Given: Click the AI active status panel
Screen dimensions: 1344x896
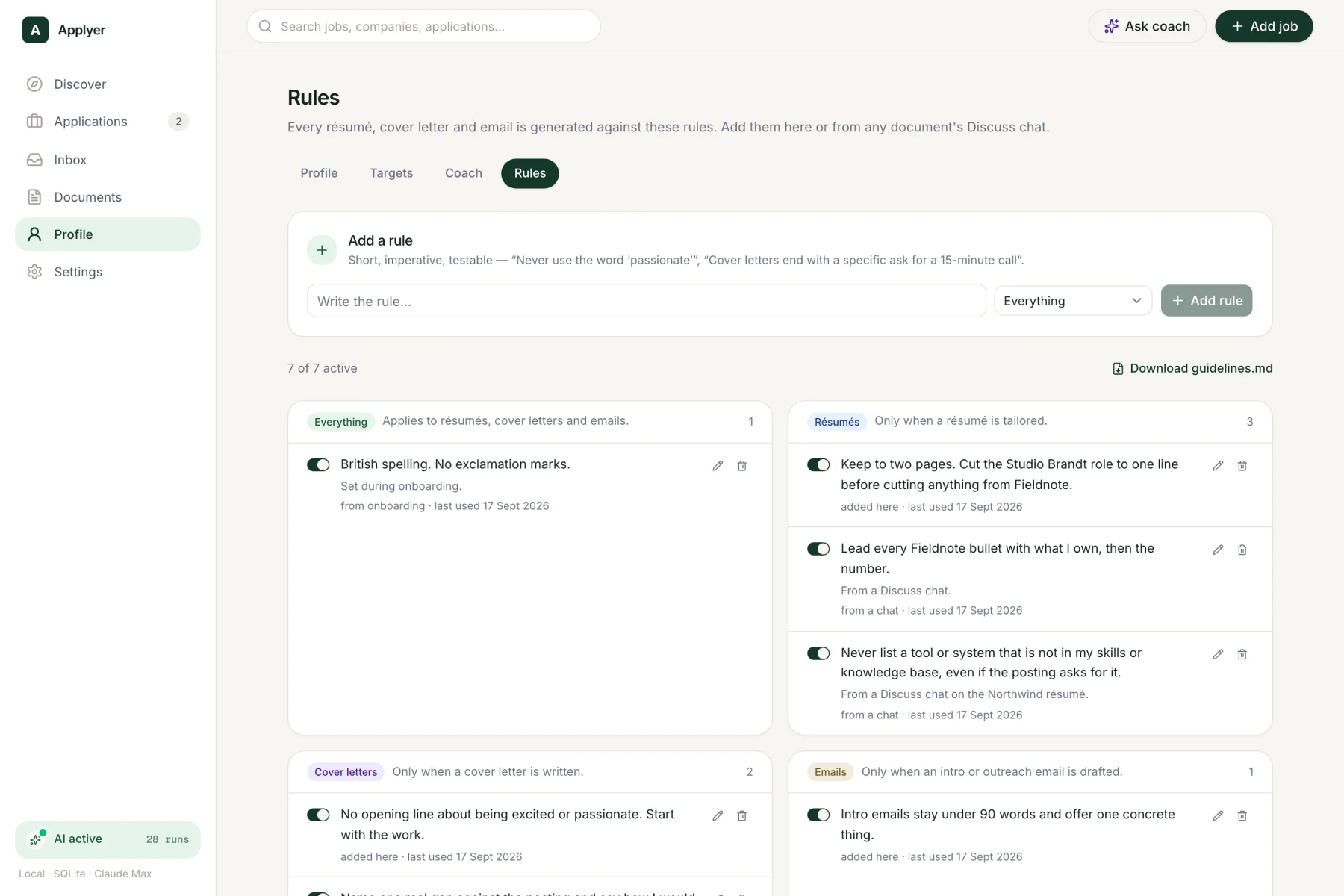Looking at the screenshot, I should 108,839.
